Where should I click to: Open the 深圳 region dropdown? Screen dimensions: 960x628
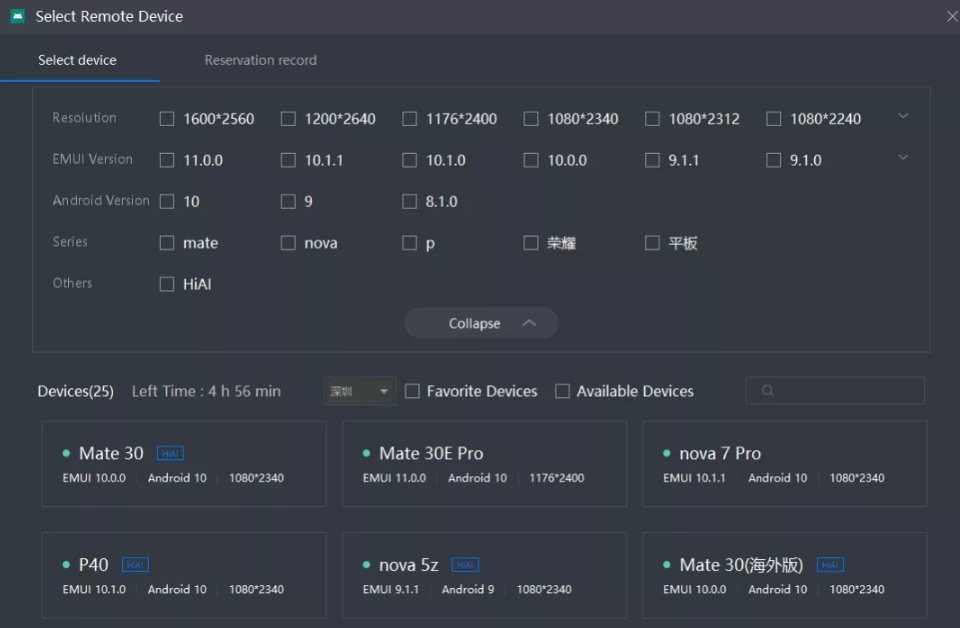[x=358, y=391]
